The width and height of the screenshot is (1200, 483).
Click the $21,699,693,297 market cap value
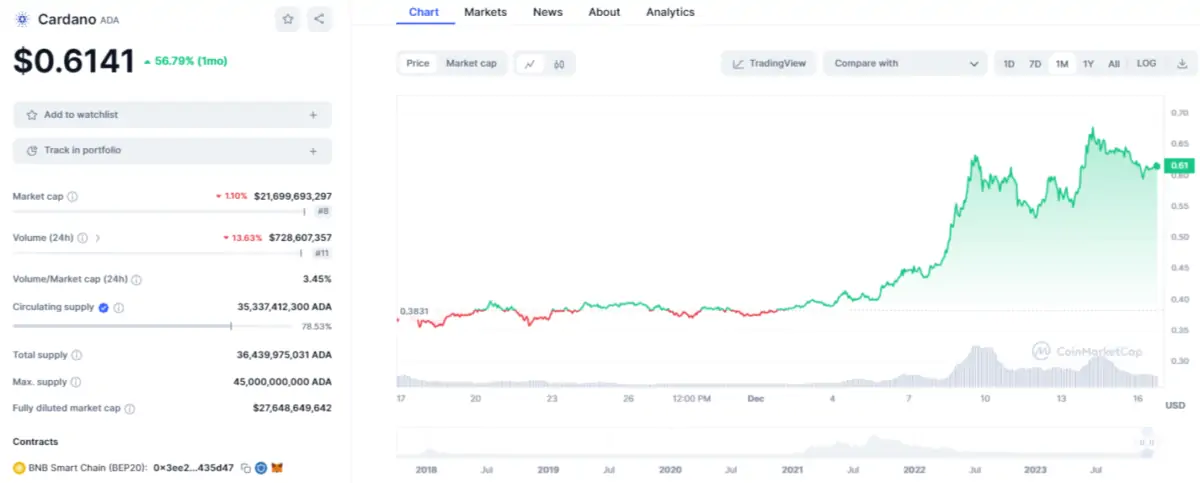(x=293, y=197)
